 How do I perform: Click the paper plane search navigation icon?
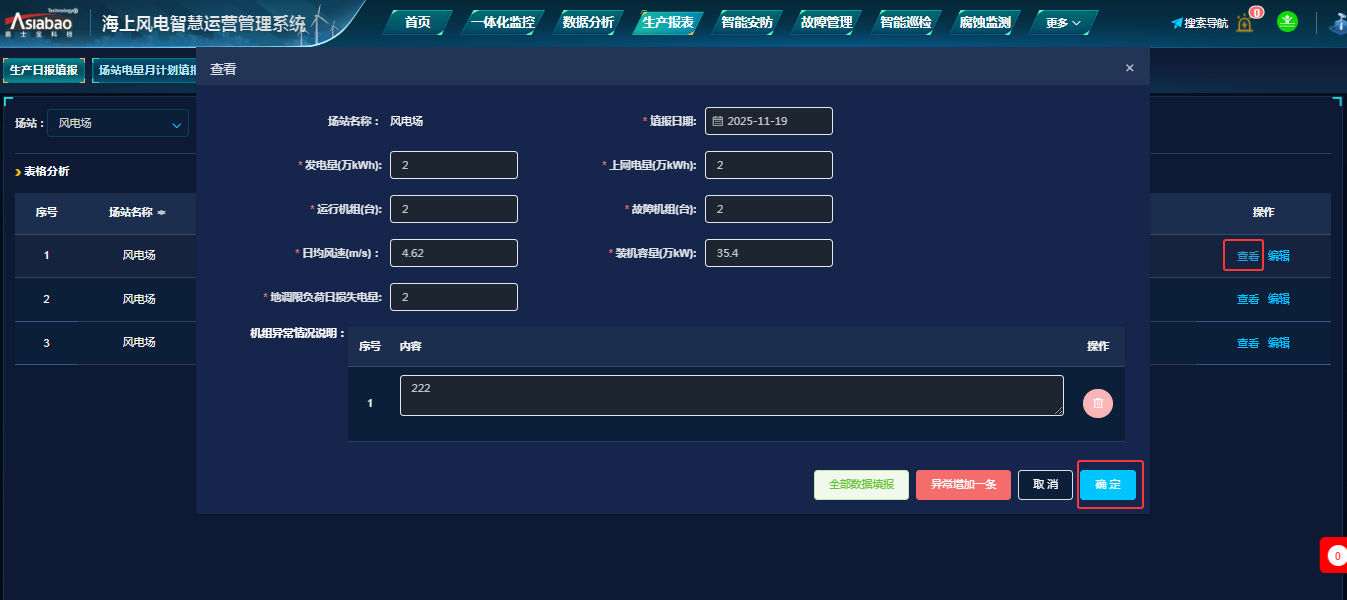click(1177, 23)
